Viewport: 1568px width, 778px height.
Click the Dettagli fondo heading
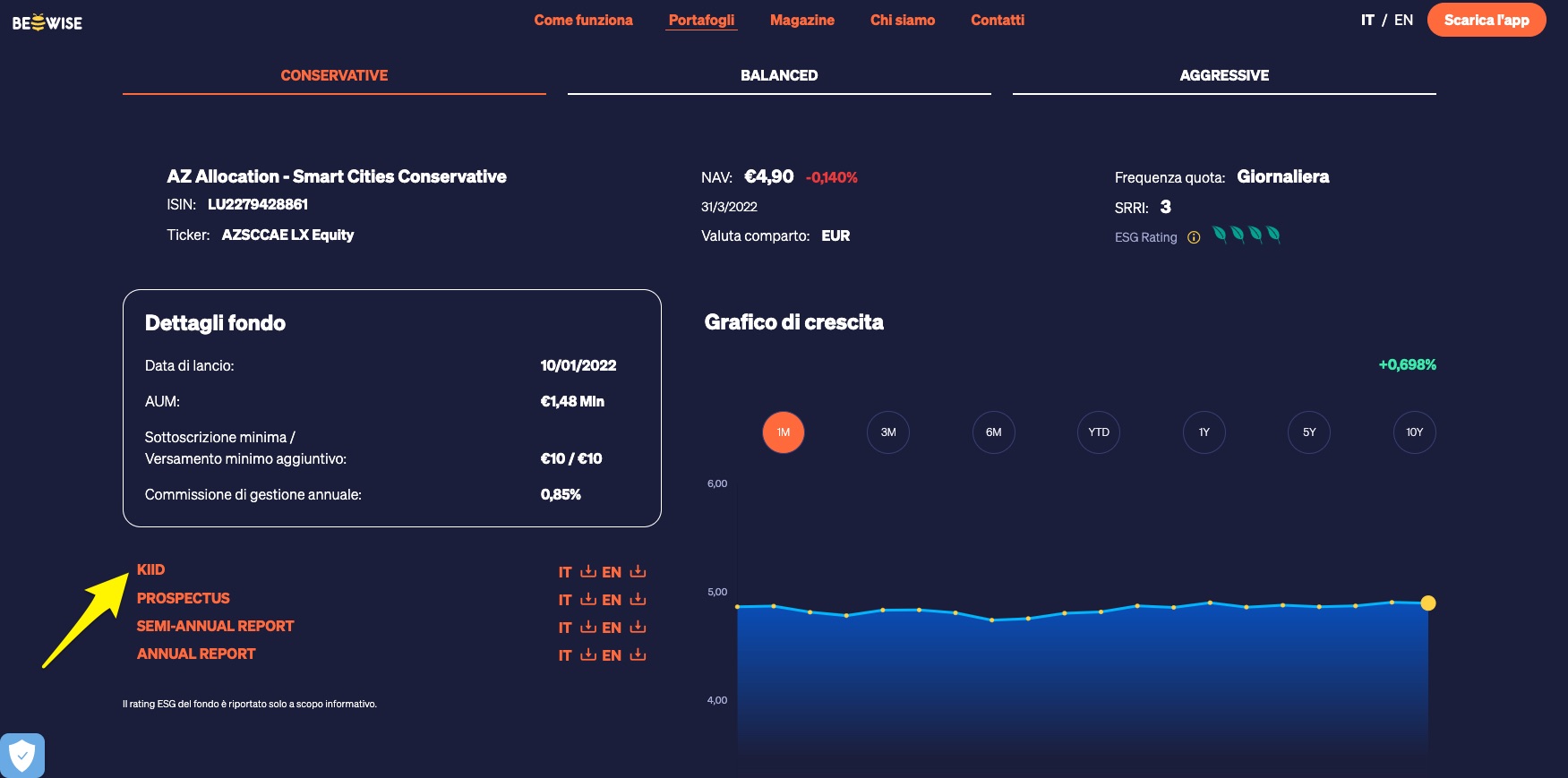click(215, 323)
